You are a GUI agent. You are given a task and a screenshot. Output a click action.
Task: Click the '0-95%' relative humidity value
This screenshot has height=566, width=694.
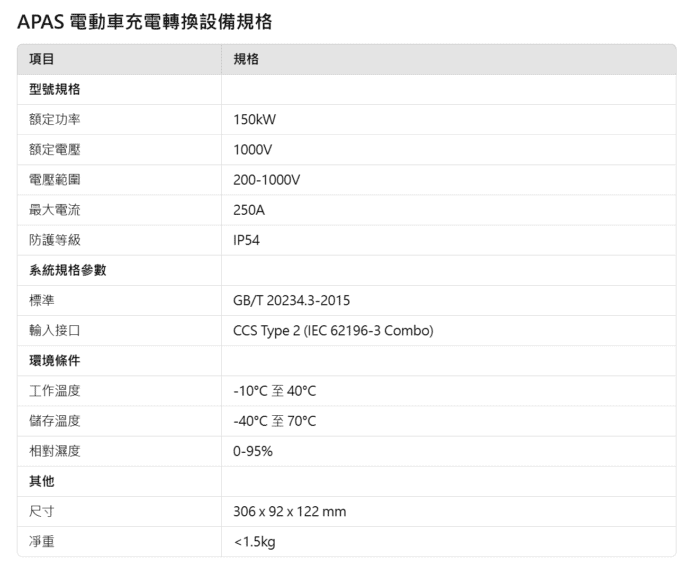tap(253, 451)
